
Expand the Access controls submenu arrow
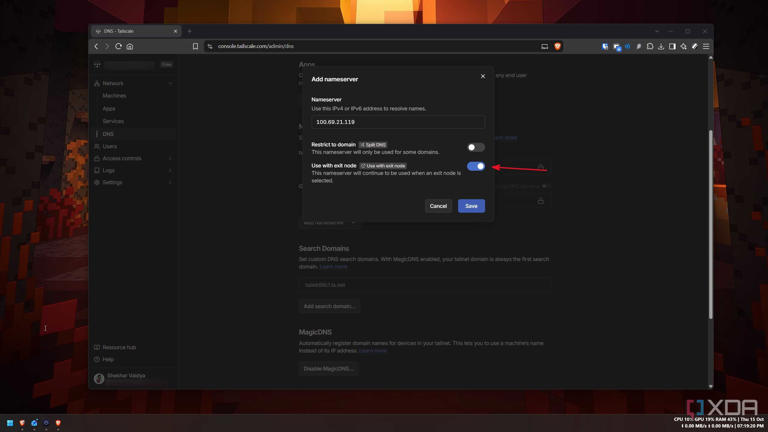pos(170,158)
